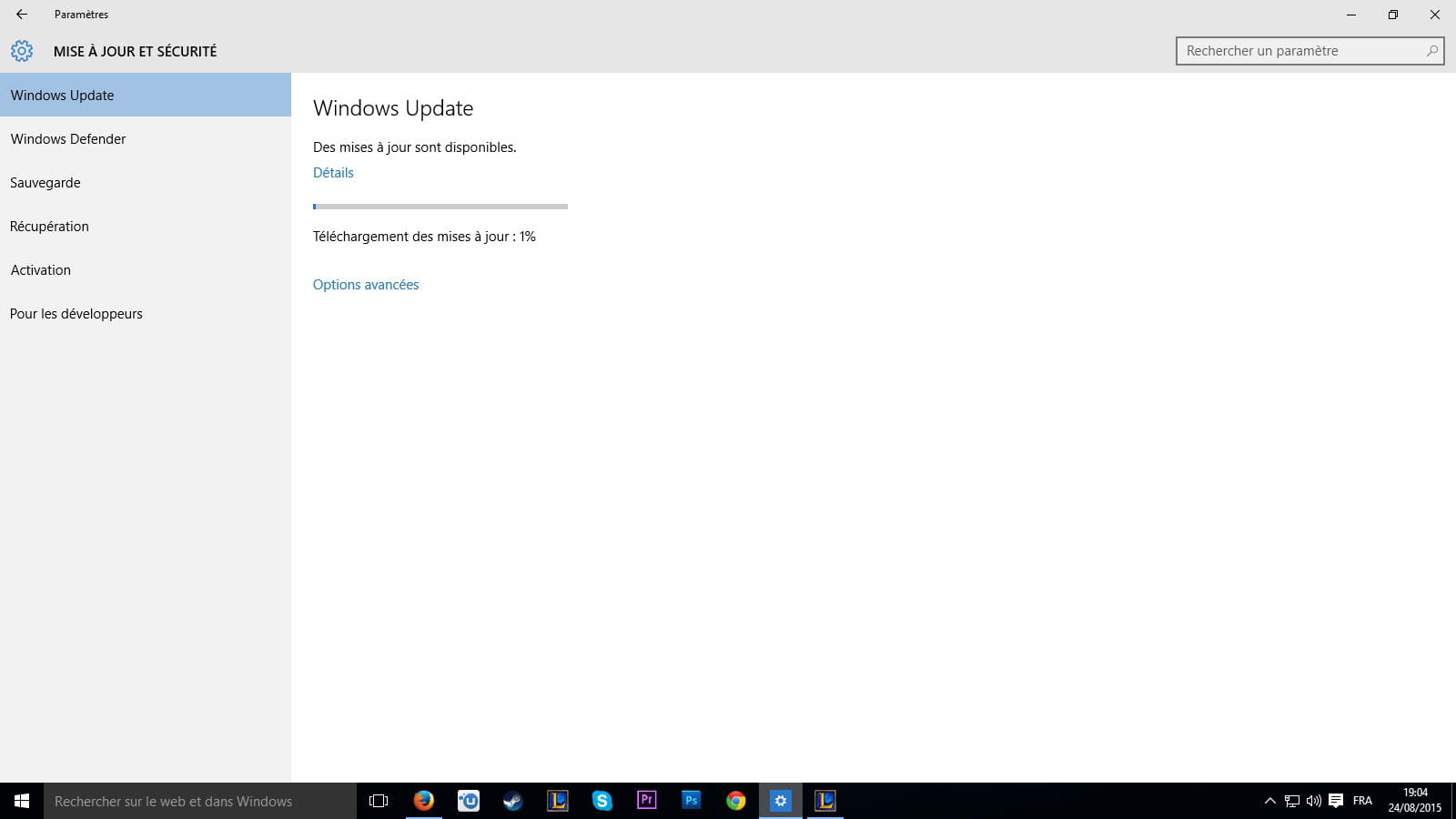Go back with the arrow beside Paramètres
The width and height of the screenshot is (1456, 819).
[22, 15]
